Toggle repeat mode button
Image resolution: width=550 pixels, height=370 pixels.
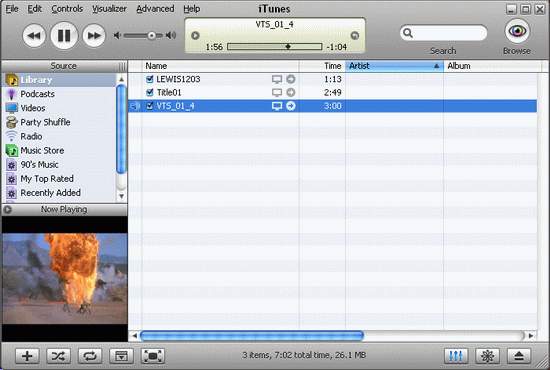pyautogui.click(x=90, y=356)
